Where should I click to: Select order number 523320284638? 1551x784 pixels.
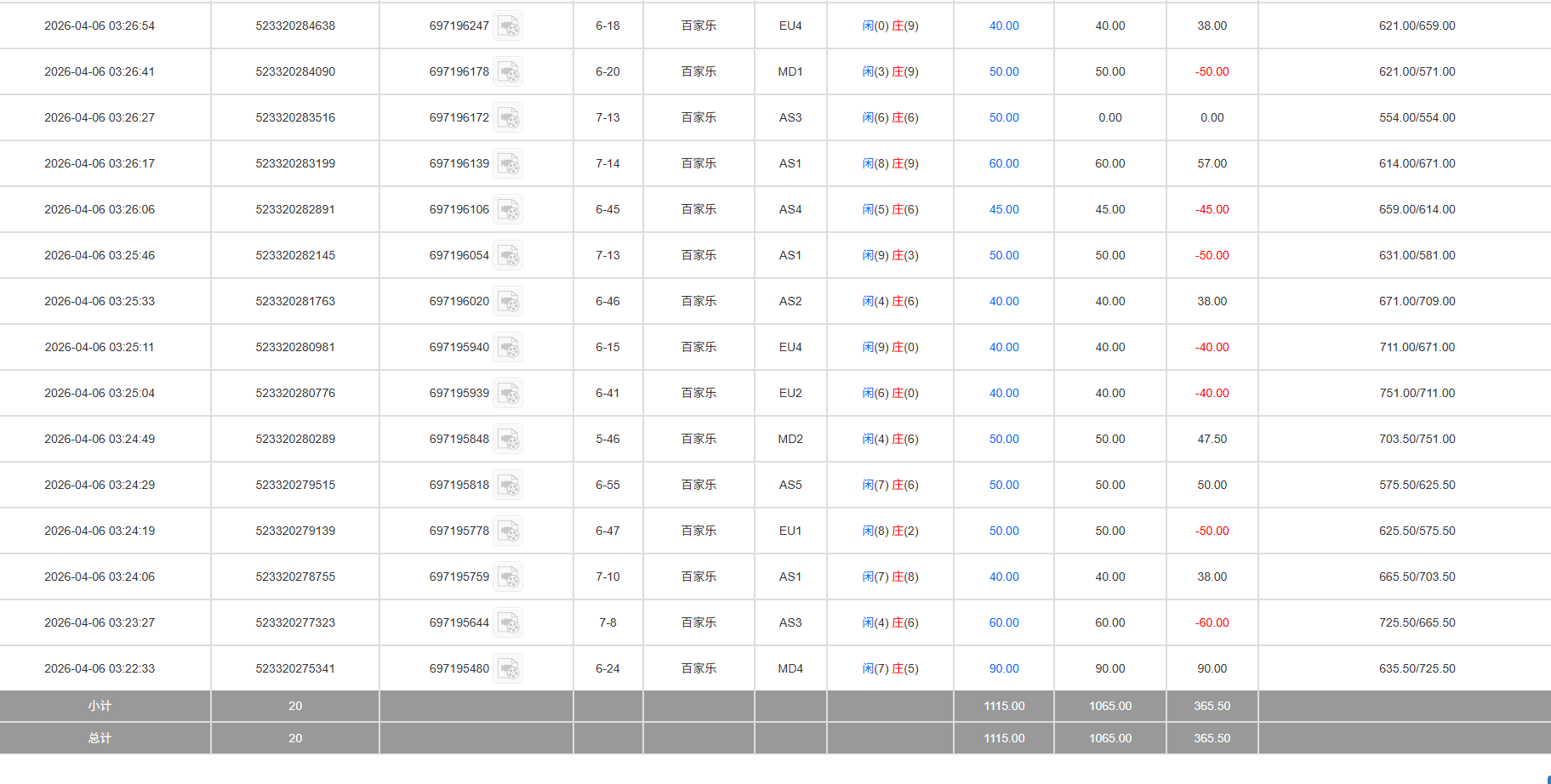pyautogui.click(x=295, y=26)
